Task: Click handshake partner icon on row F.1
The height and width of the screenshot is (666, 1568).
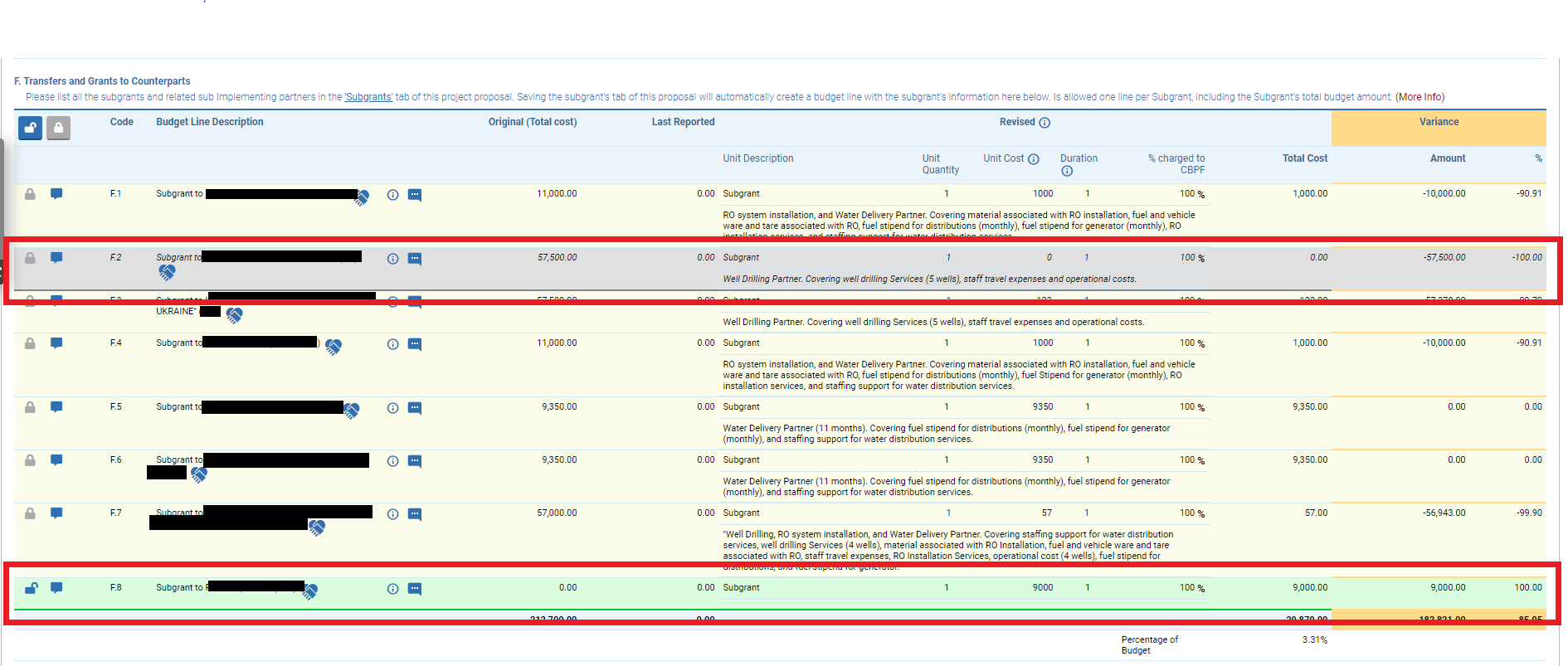Action: 363,198
